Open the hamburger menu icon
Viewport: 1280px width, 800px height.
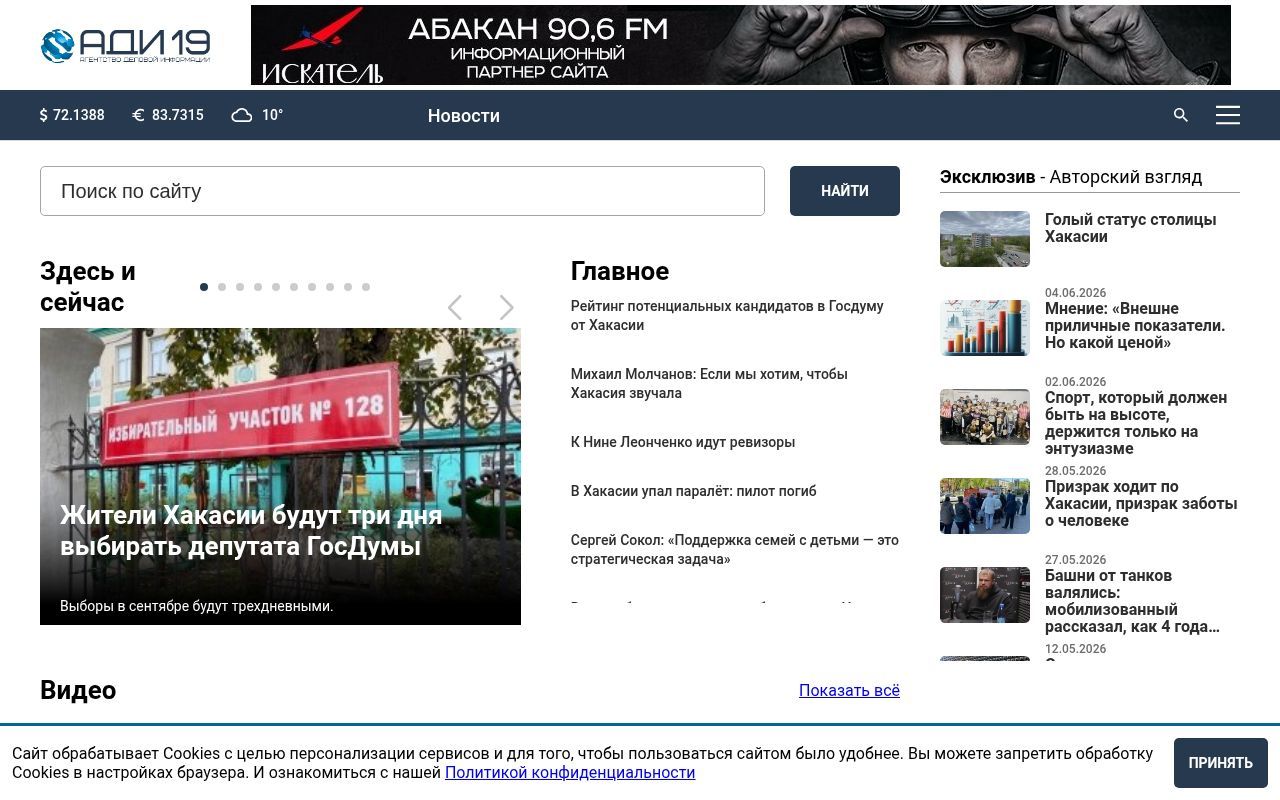click(1228, 115)
